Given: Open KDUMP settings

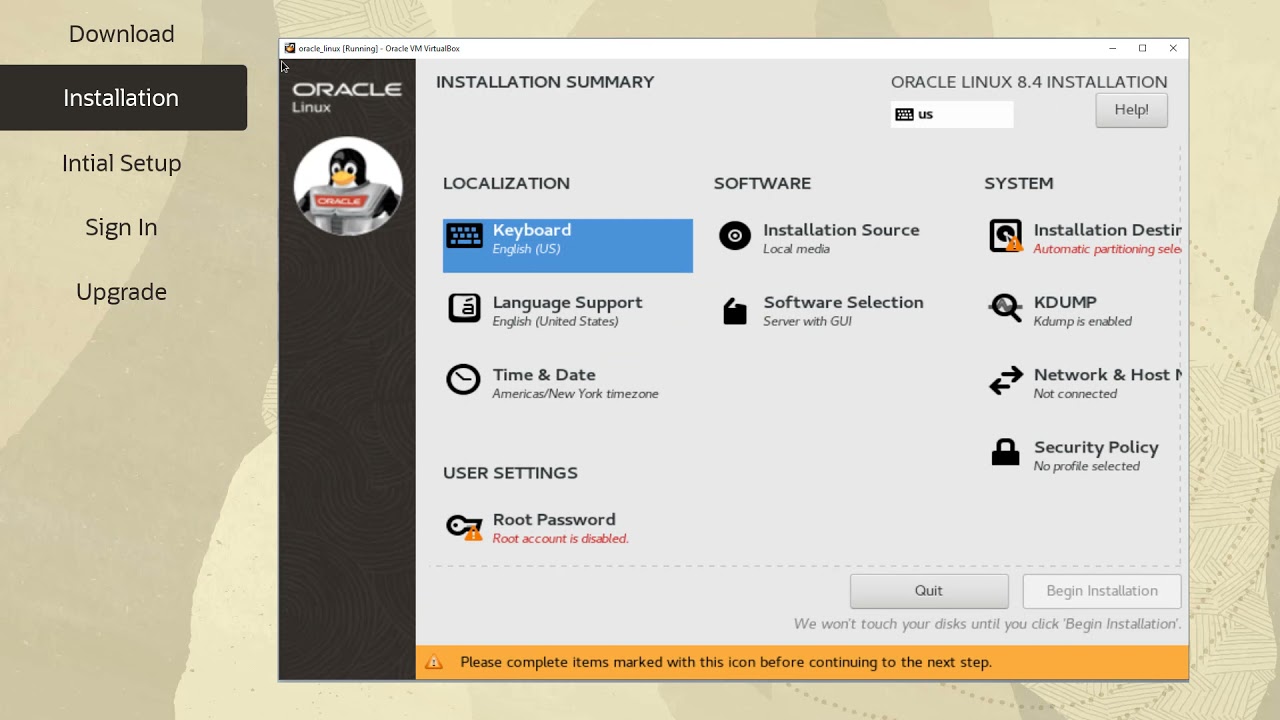Looking at the screenshot, I should (x=1061, y=311).
